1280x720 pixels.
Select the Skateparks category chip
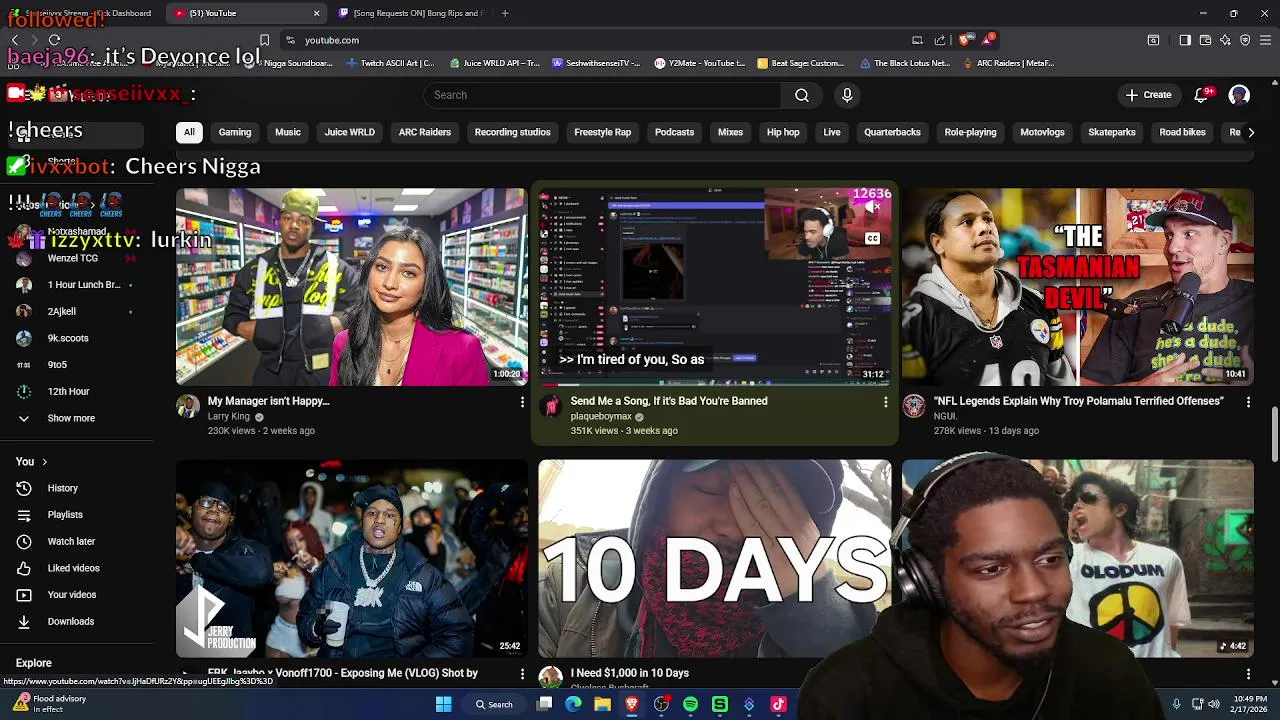(1112, 132)
